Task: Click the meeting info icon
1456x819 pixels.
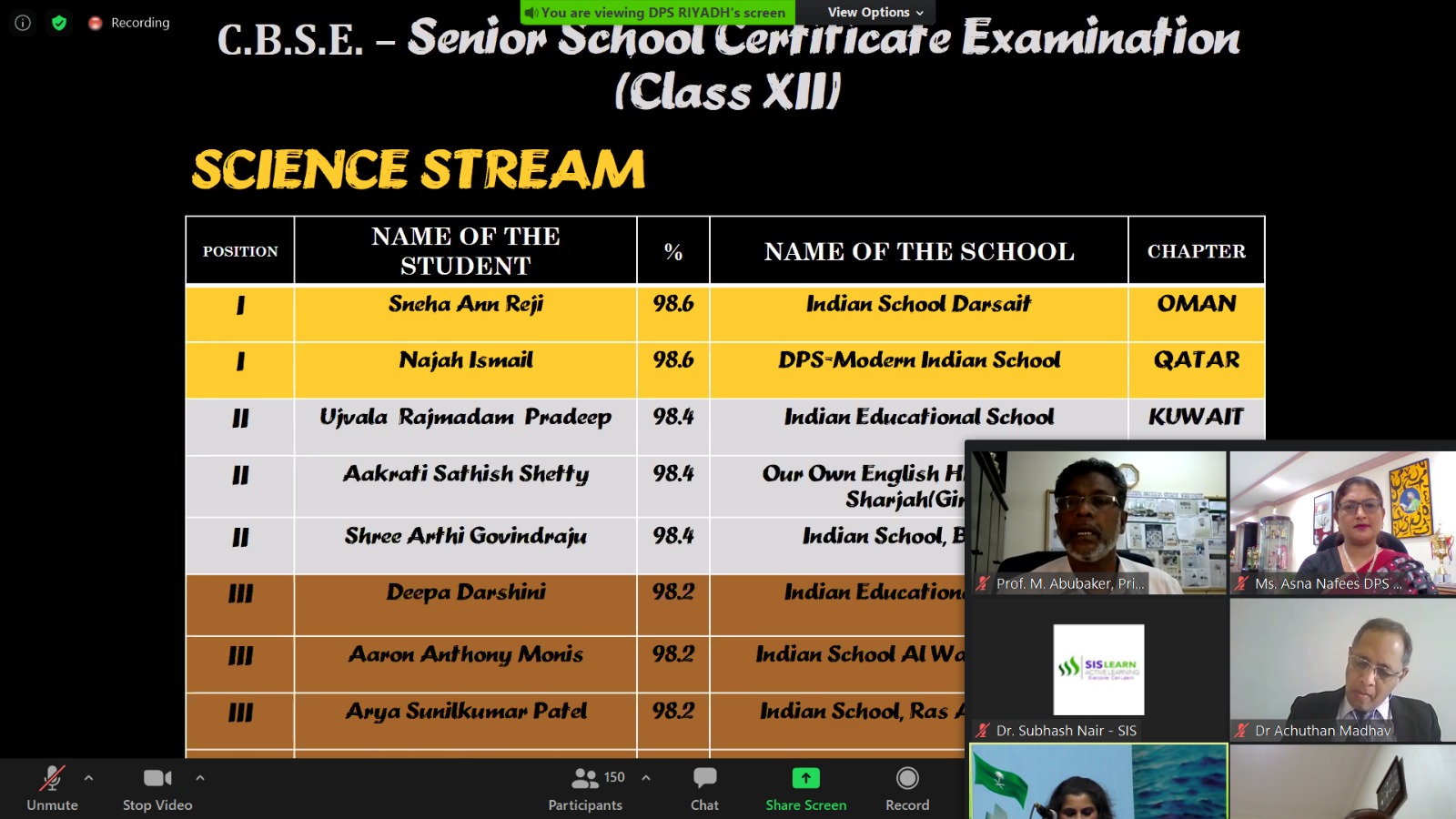Action: (x=23, y=23)
